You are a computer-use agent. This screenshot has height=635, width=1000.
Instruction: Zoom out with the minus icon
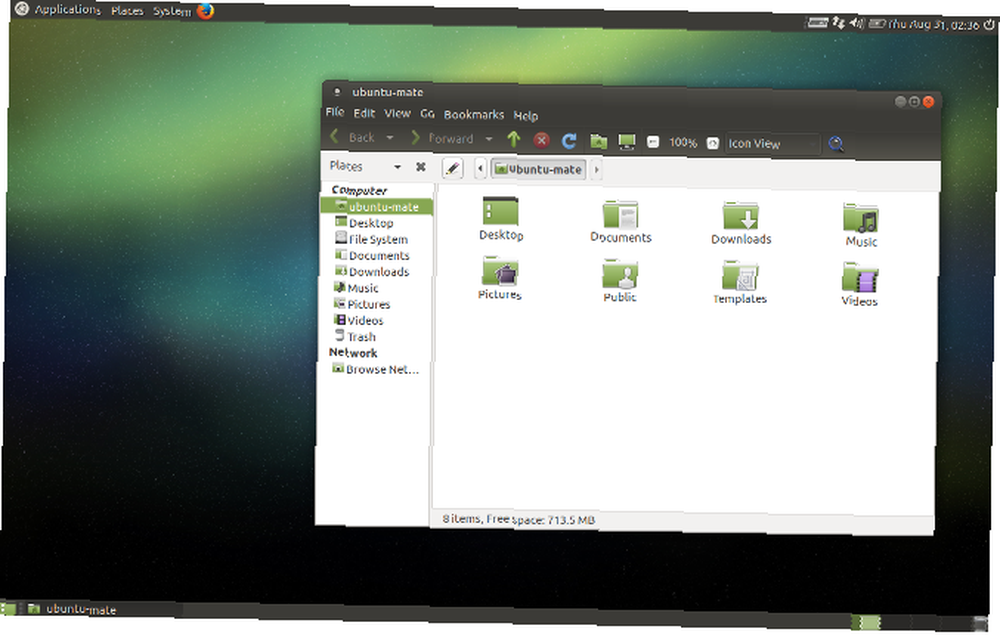coord(652,142)
